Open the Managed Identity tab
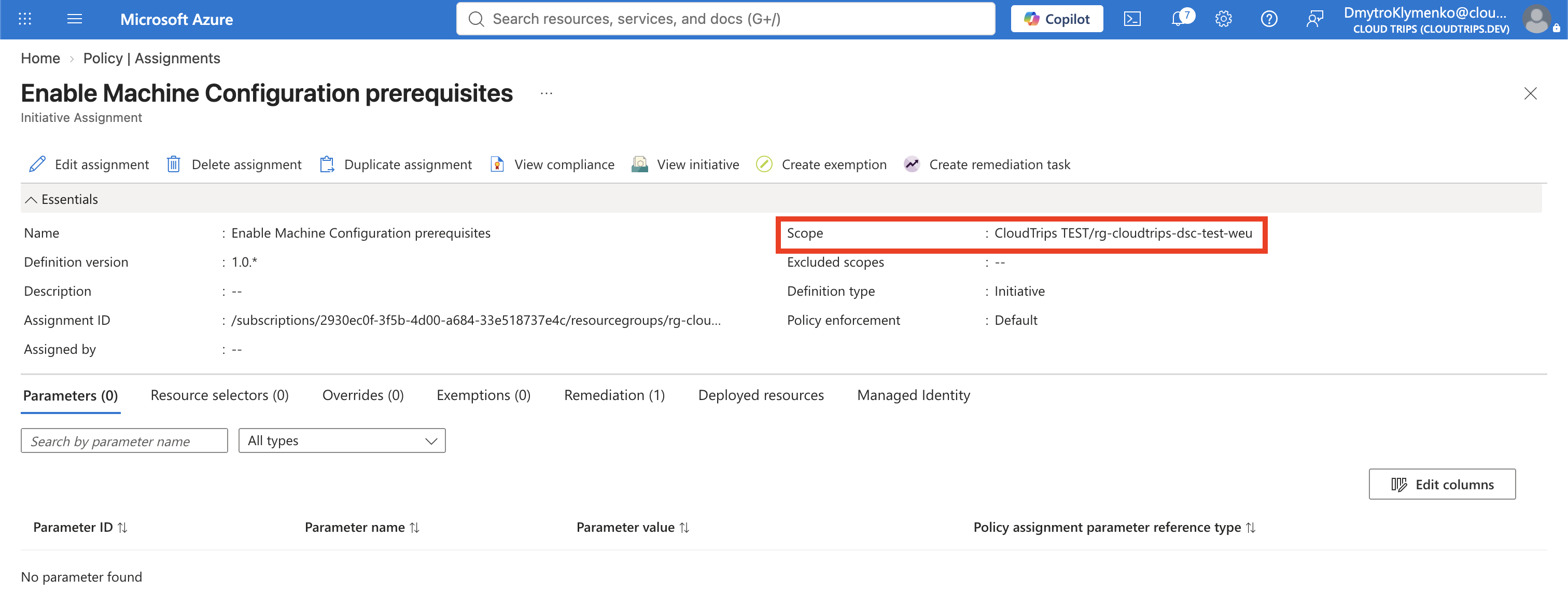Image resolution: width=1568 pixels, height=606 pixels. [914, 396]
